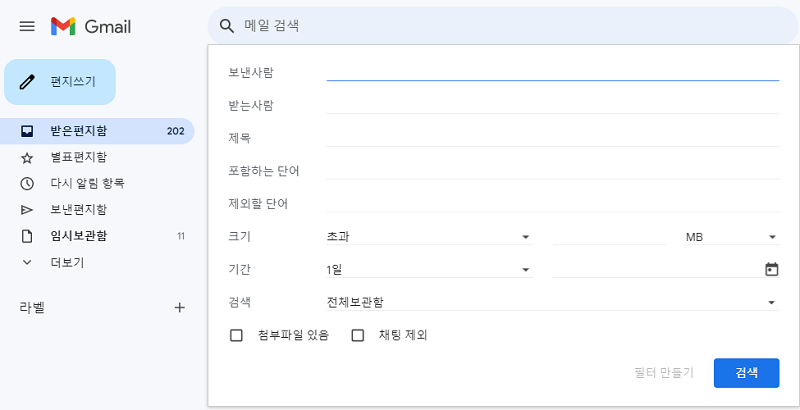This screenshot has width=800, height=410.
Task: Open the calendar date picker icon
Action: [771, 269]
